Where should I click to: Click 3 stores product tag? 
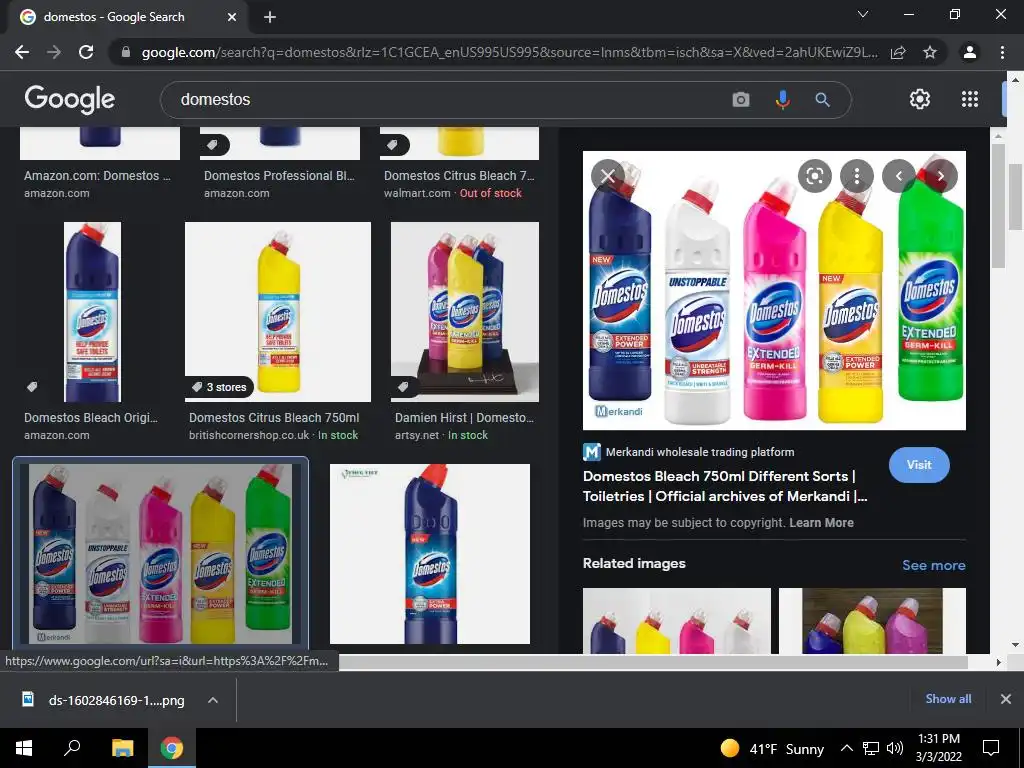(219, 387)
